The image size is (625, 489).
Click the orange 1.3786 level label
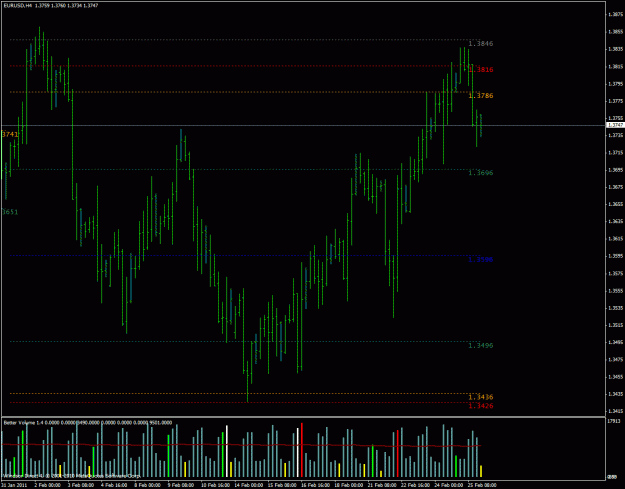481,96
